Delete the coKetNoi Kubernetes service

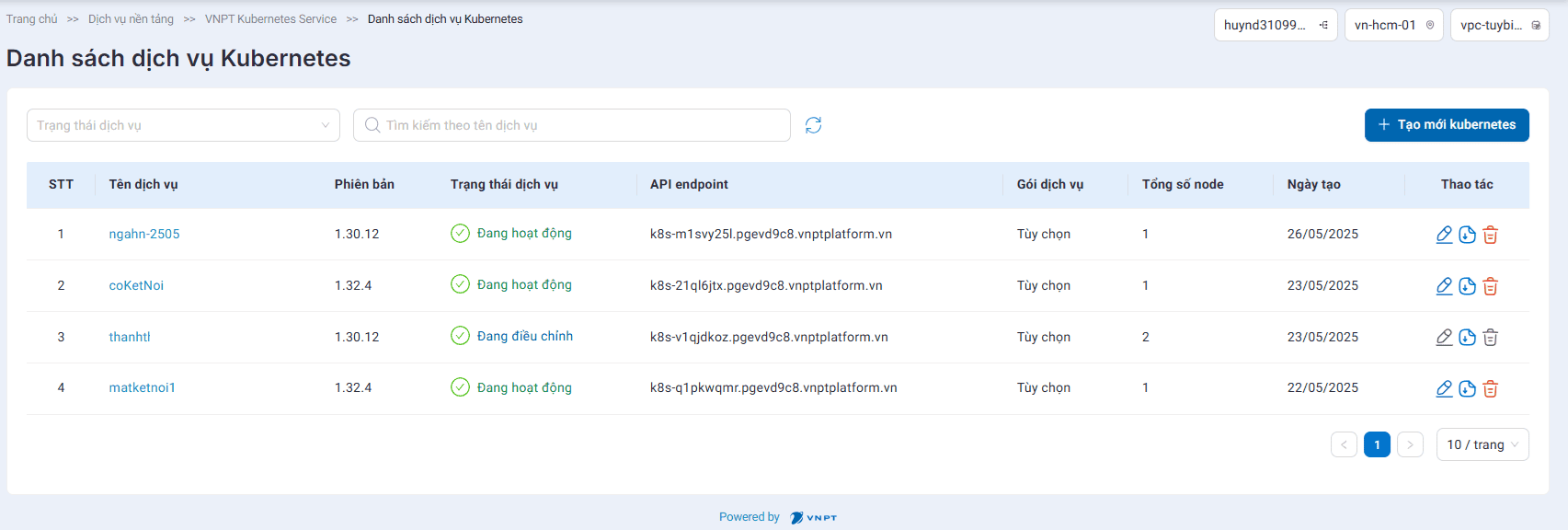tap(1490, 286)
